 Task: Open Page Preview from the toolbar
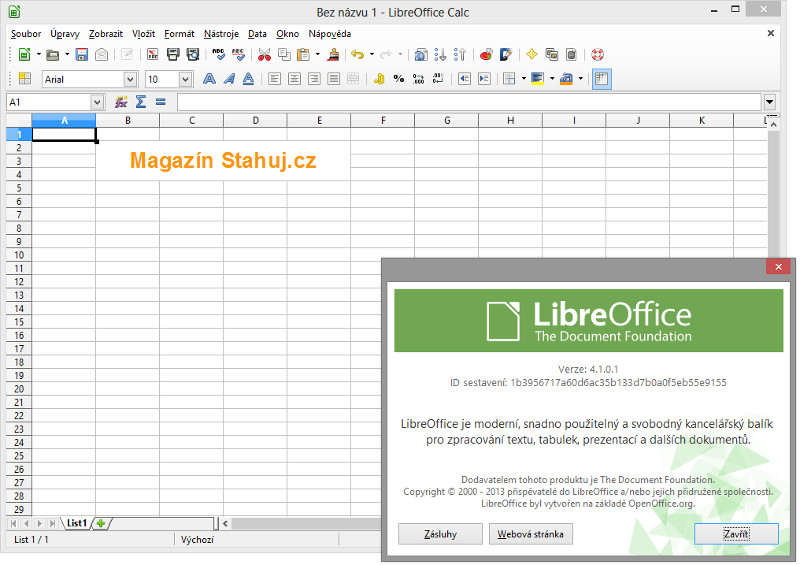click(x=193, y=54)
